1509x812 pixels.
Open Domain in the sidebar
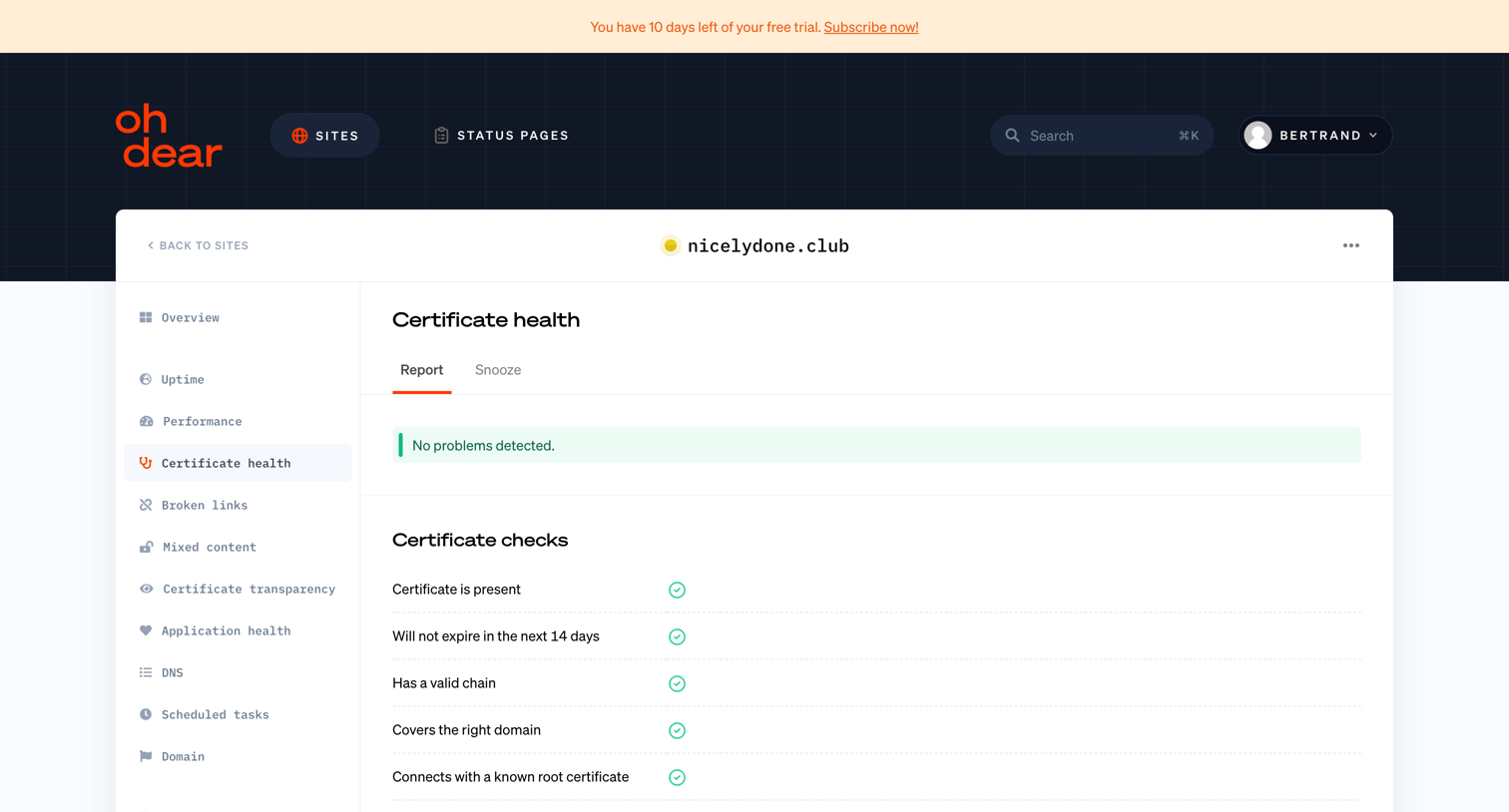coord(238,756)
